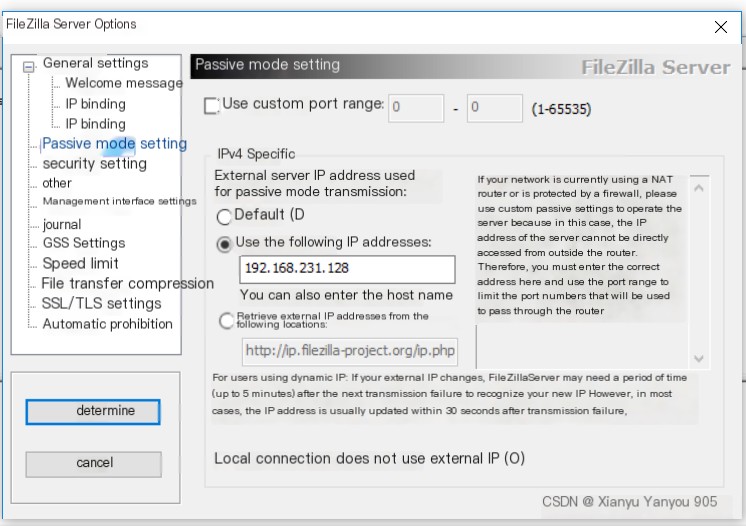Focus the port range end field
The height and width of the screenshot is (526, 746).
(495, 108)
